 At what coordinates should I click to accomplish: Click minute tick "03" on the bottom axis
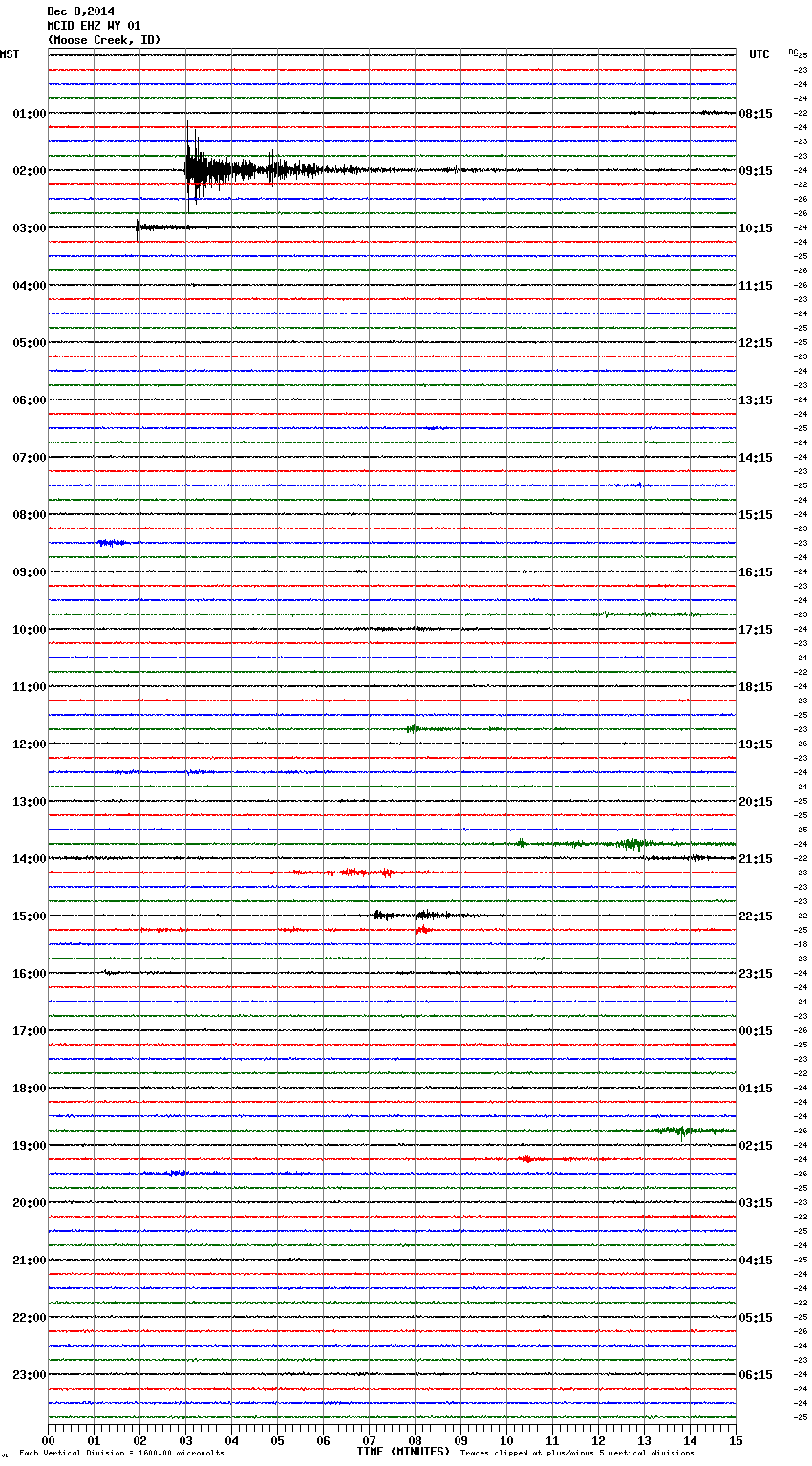185,1440
